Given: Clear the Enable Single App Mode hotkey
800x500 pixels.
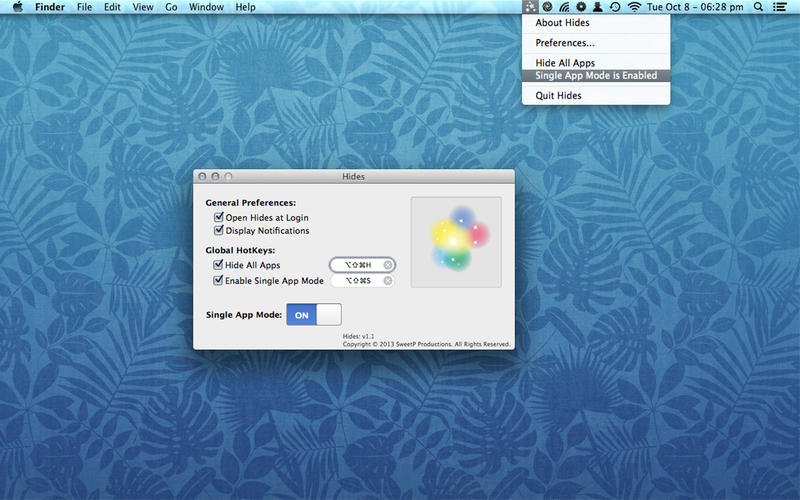Looking at the screenshot, I should pyautogui.click(x=387, y=281).
